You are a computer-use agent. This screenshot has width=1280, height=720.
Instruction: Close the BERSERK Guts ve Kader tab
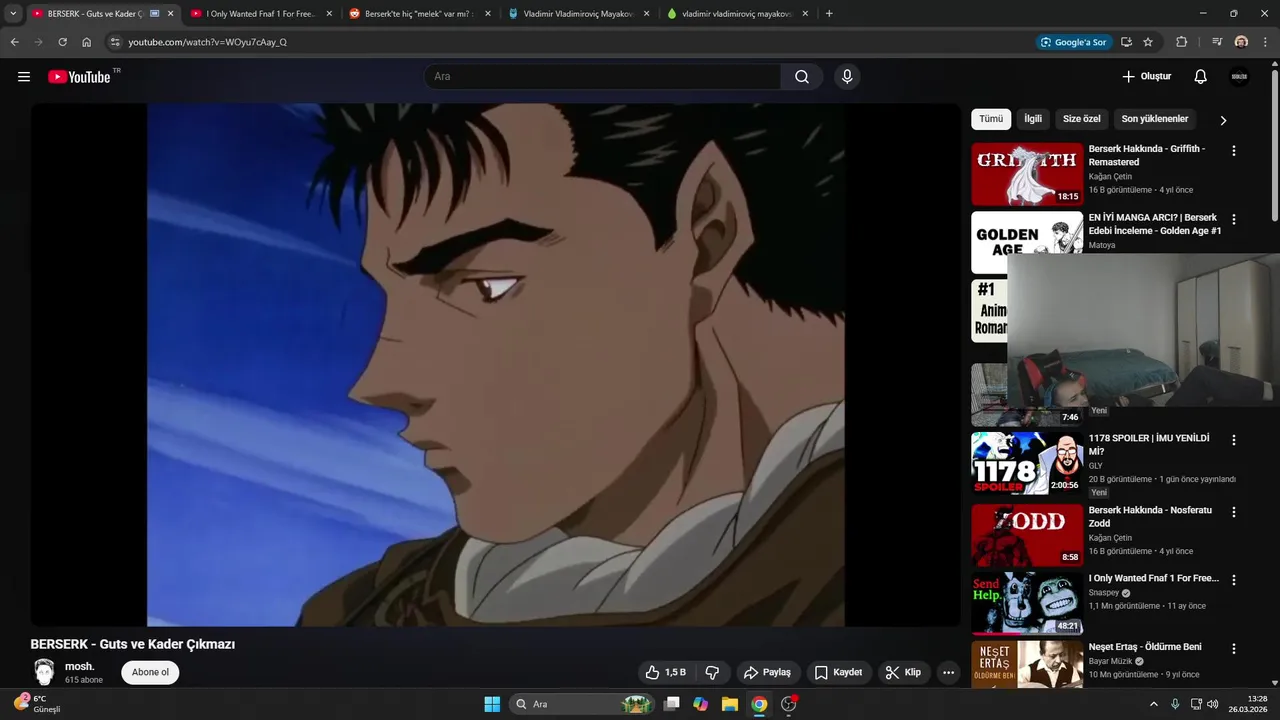[x=170, y=14]
